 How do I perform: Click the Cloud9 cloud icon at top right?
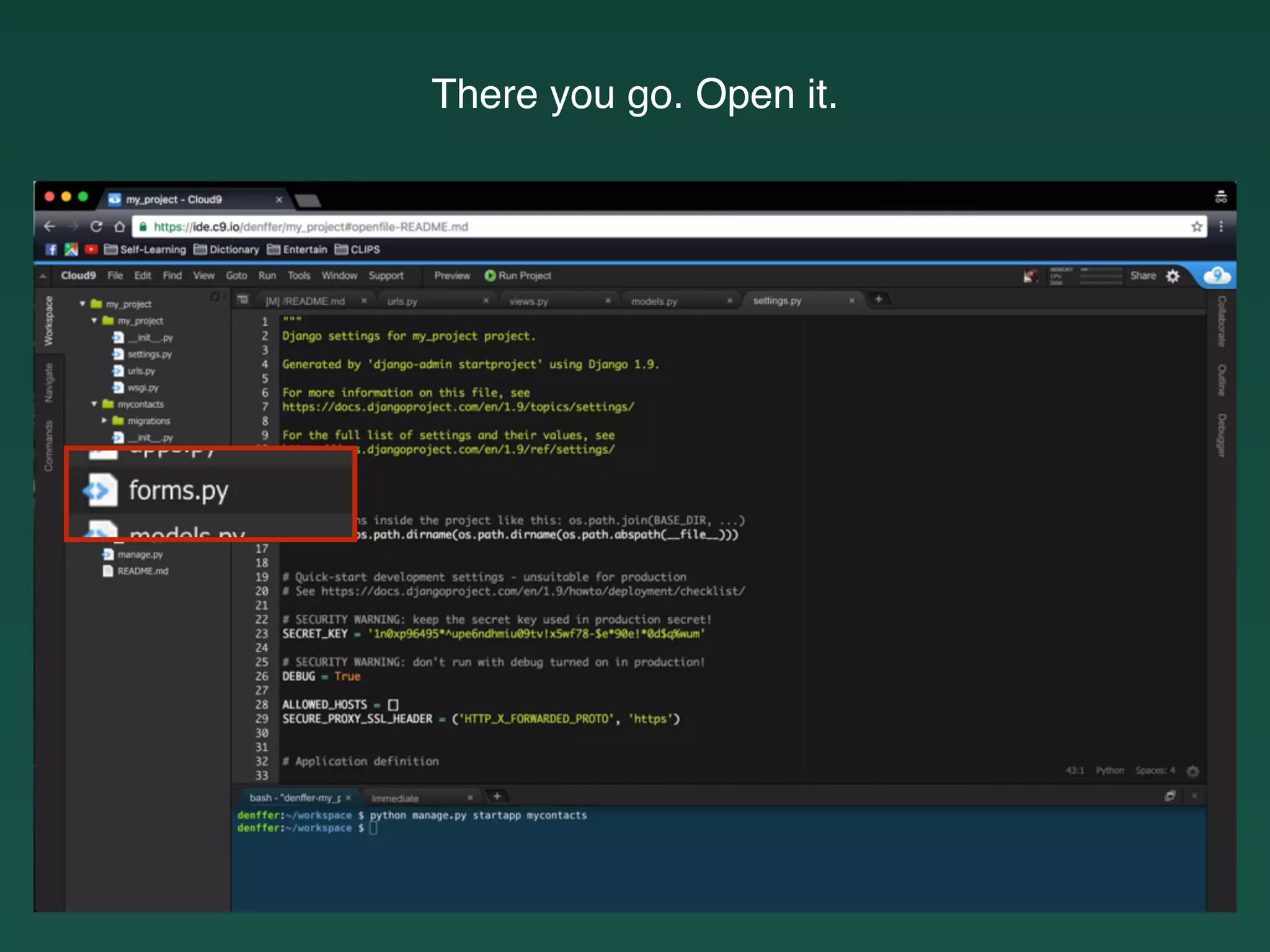(1217, 275)
